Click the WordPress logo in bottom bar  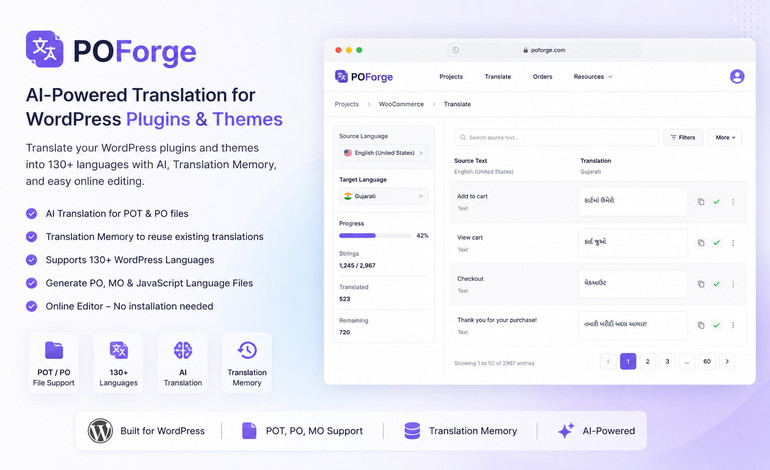(100, 431)
